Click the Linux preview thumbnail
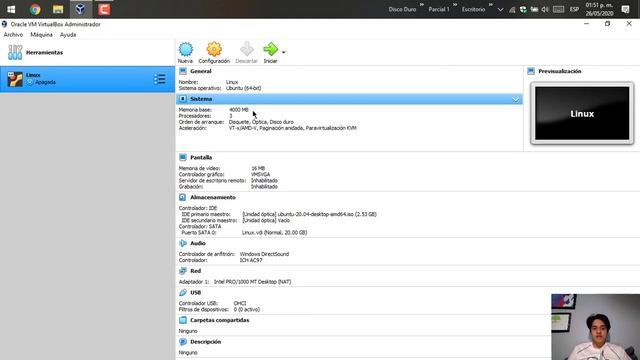 pos(582,113)
